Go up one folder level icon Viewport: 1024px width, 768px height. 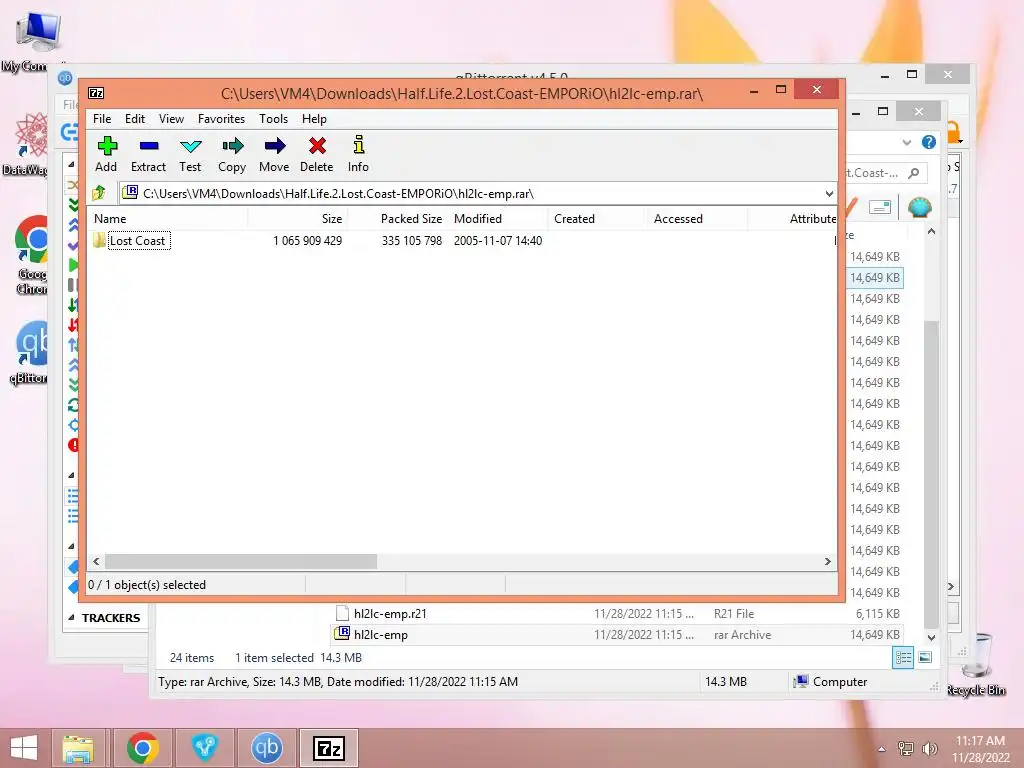click(99, 193)
